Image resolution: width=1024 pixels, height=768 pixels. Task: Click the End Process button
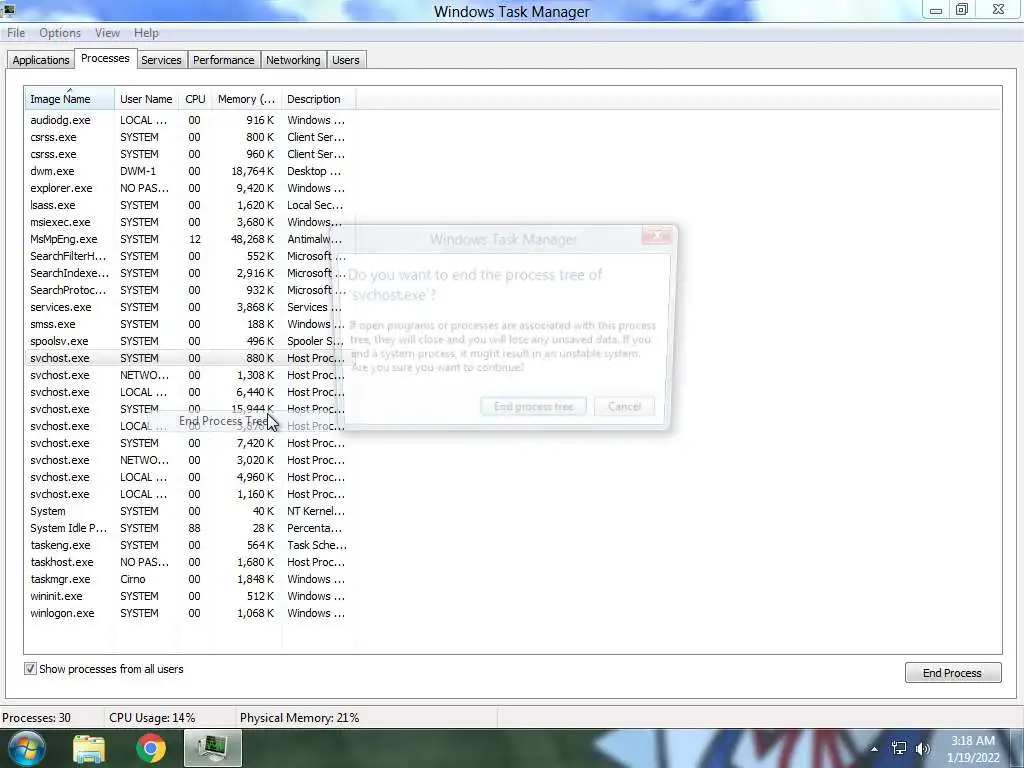(x=952, y=673)
